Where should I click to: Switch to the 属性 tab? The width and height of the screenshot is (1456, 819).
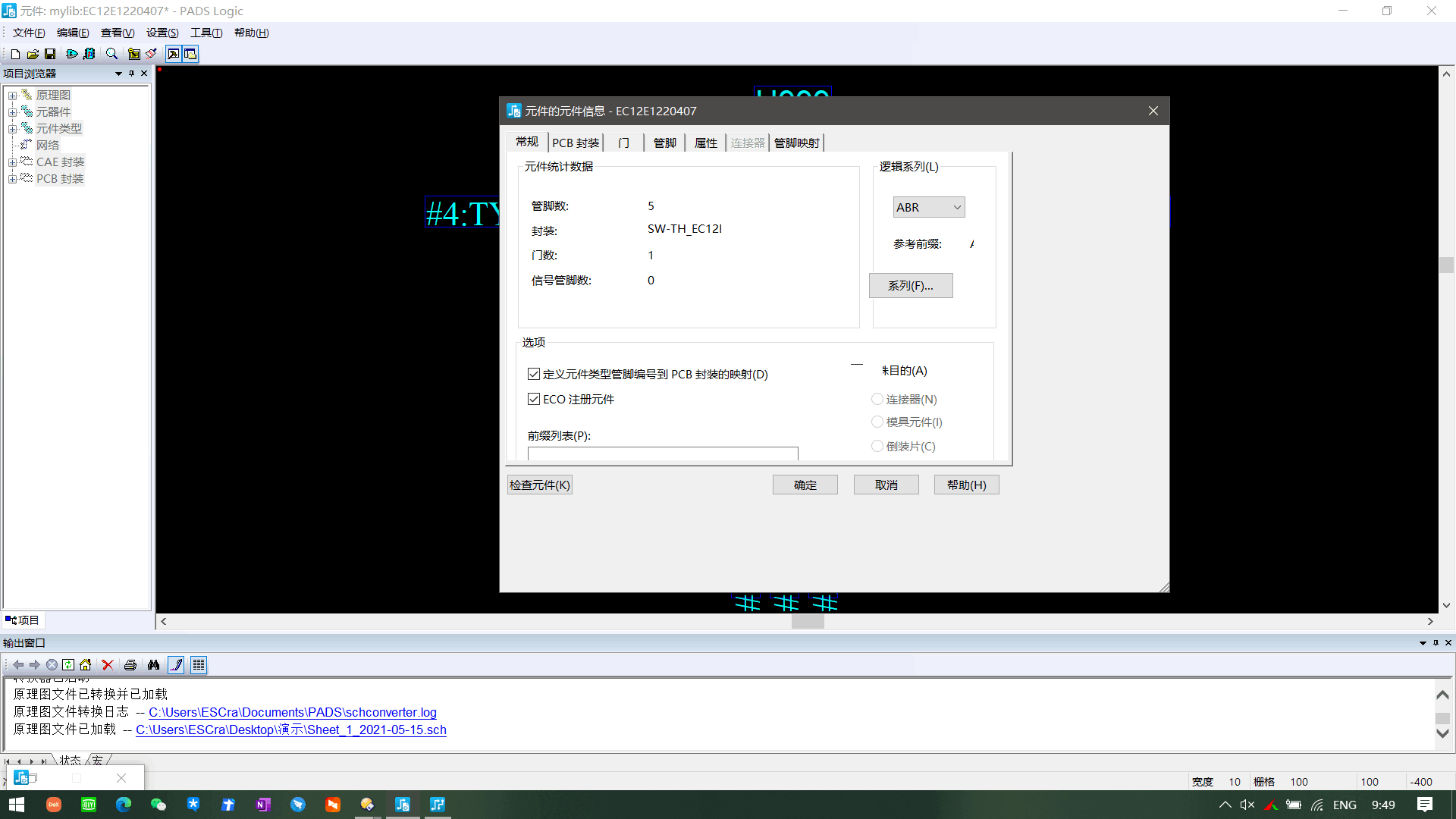click(x=706, y=143)
